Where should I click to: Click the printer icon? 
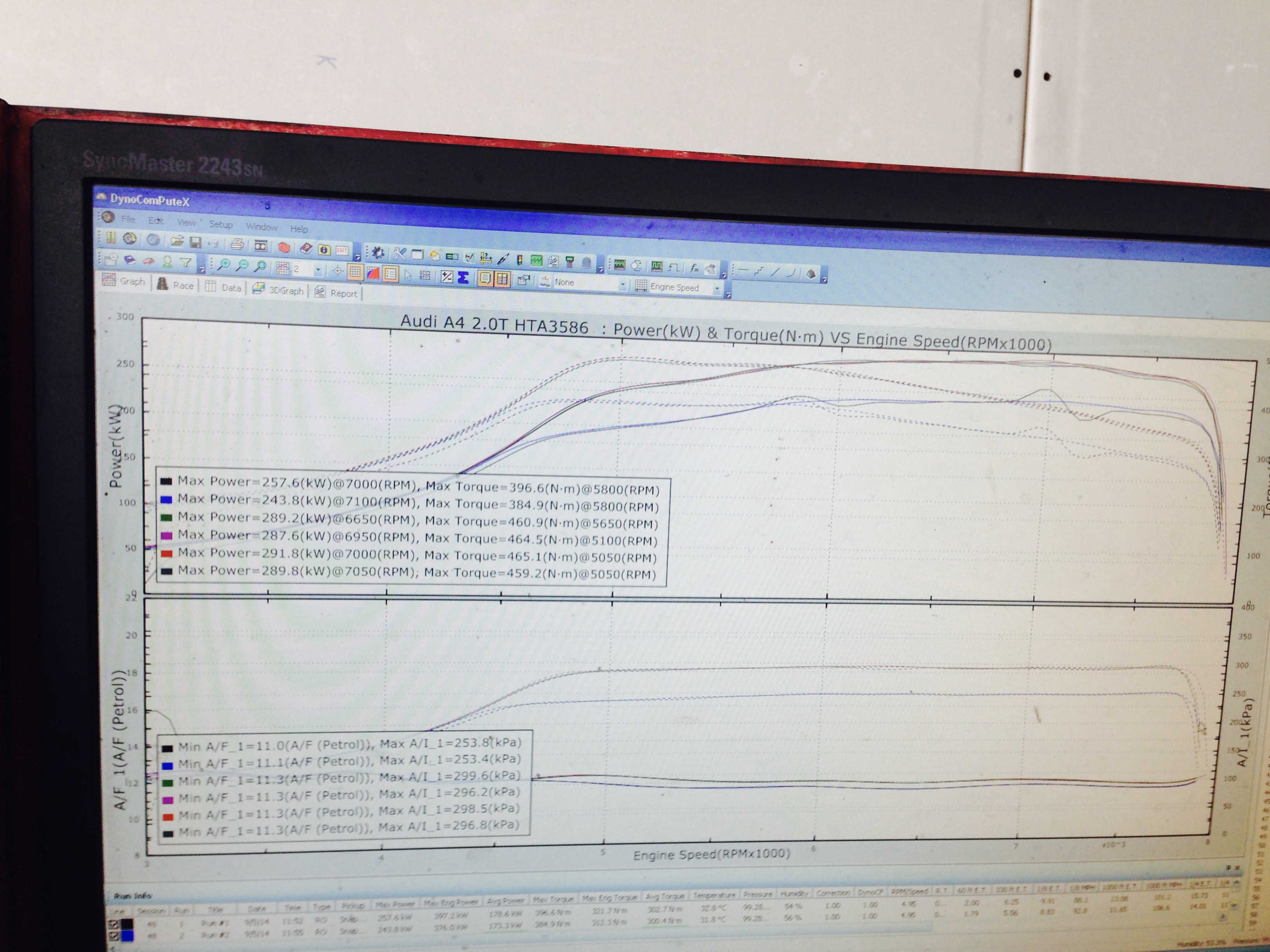pyautogui.click(x=237, y=245)
